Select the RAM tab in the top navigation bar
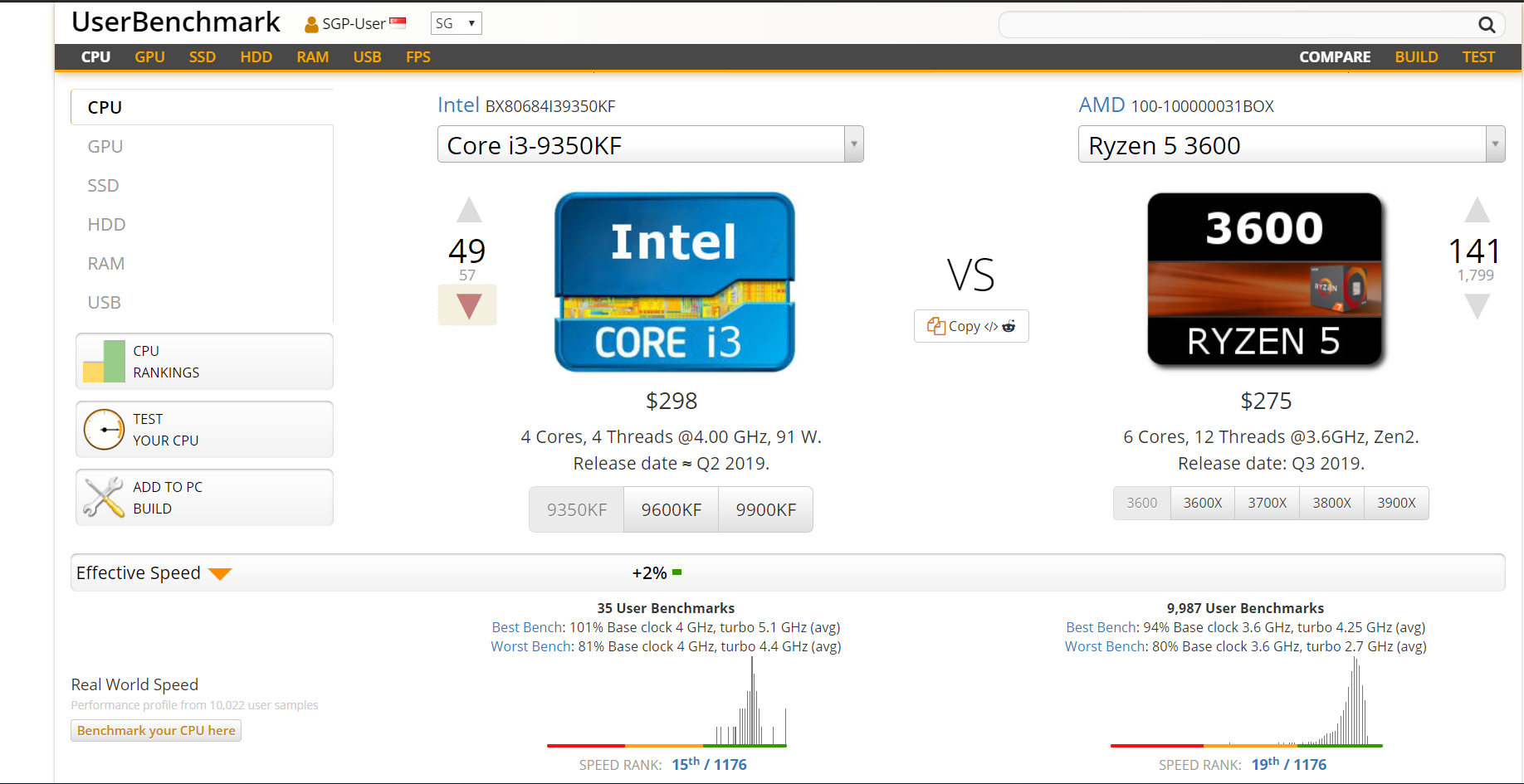The height and width of the screenshot is (784, 1524). tap(313, 57)
